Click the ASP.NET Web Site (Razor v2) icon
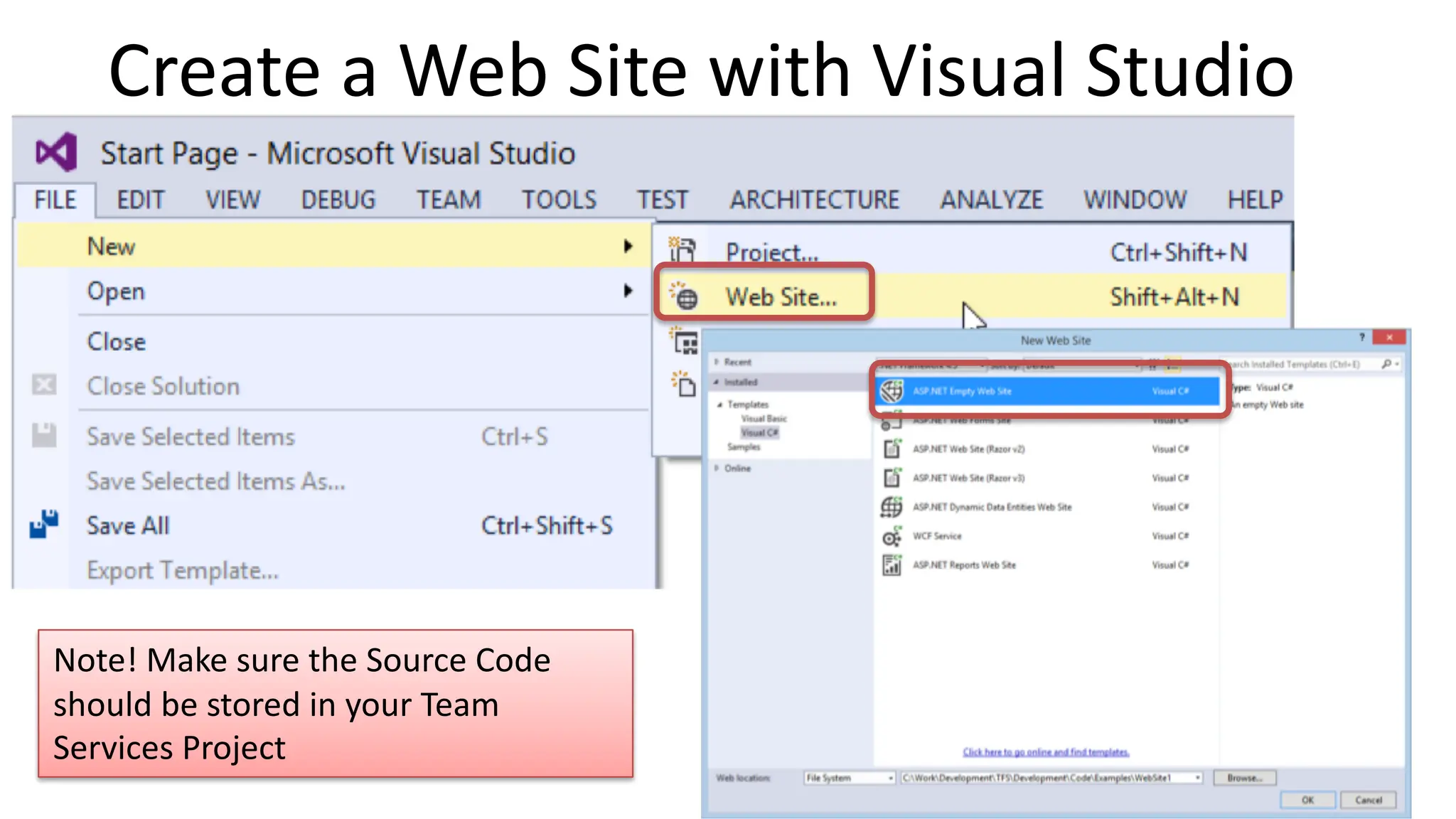The width and height of the screenshot is (1456, 819). tap(892, 449)
